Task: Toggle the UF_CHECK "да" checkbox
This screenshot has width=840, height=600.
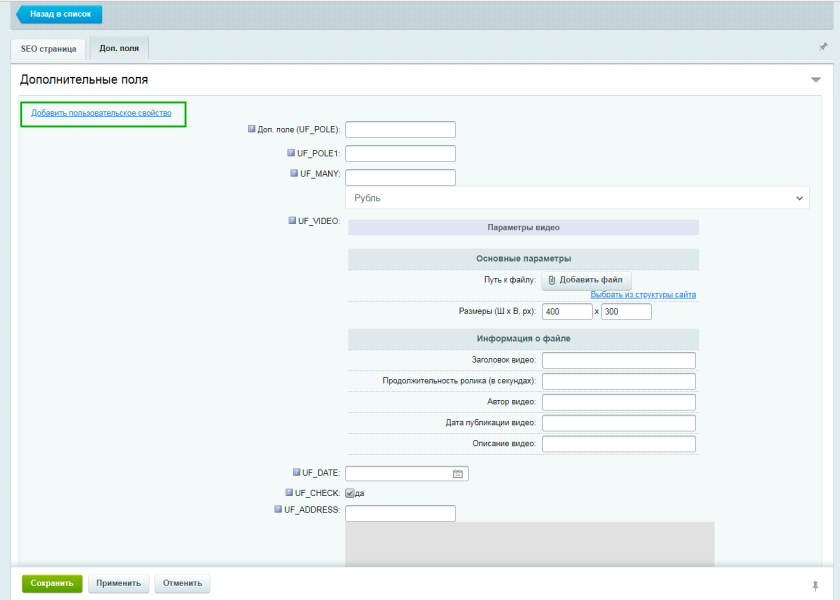Action: 350,493
